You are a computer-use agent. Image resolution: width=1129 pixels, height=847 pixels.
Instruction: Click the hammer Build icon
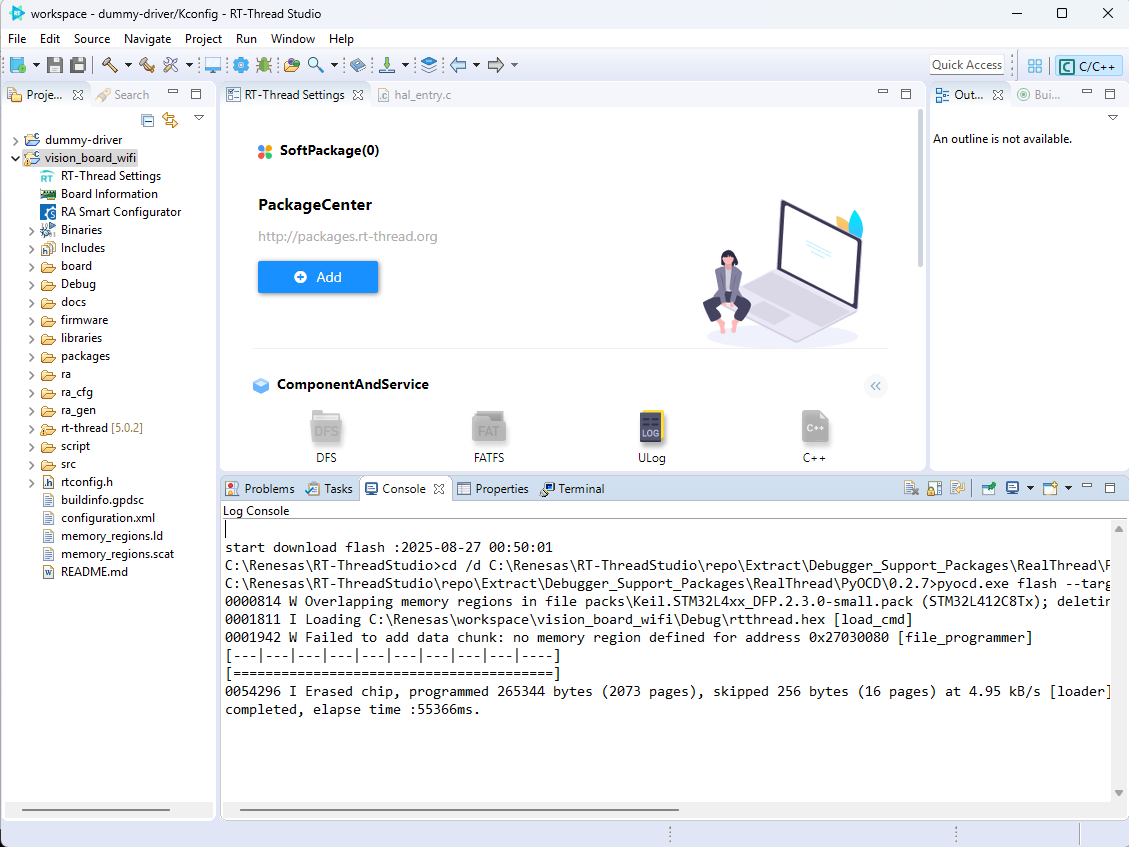tap(109, 65)
